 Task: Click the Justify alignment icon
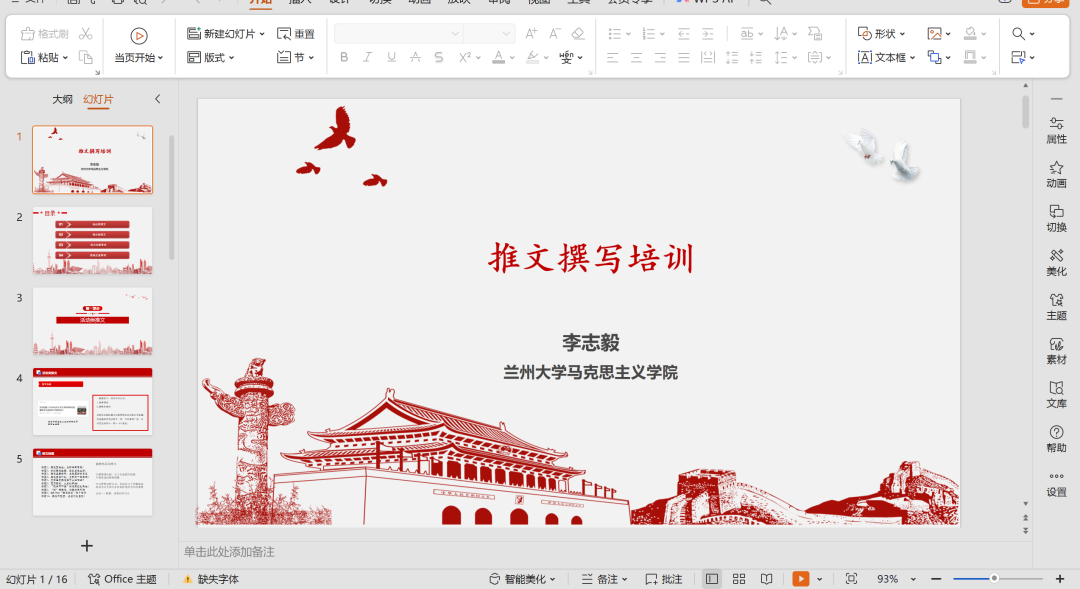click(683, 57)
